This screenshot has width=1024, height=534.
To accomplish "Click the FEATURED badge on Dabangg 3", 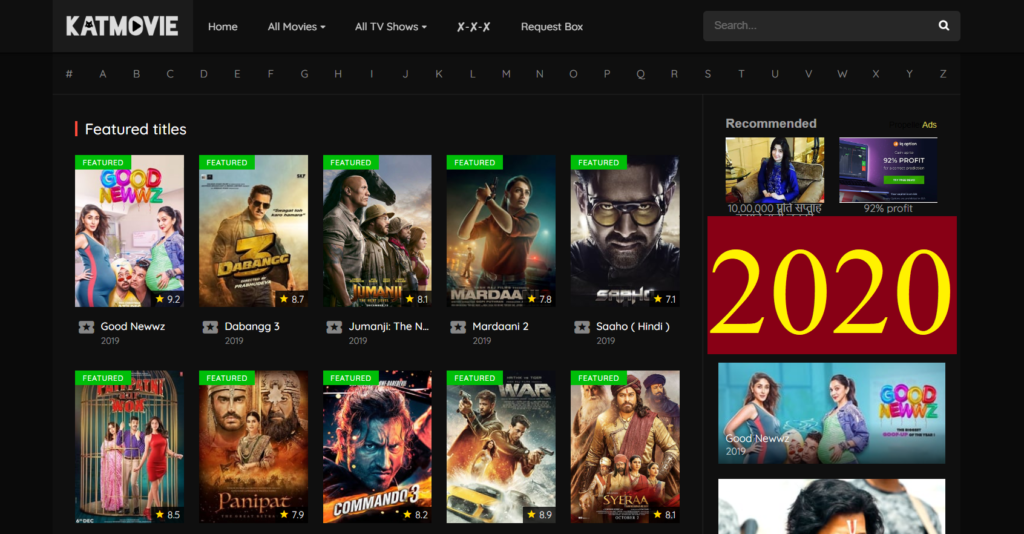I will pyautogui.click(x=227, y=162).
